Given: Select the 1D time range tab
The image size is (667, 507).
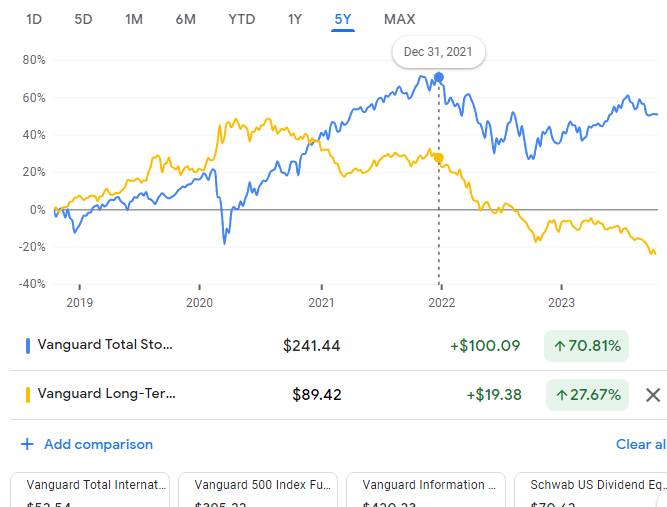Looking at the screenshot, I should point(34,19).
